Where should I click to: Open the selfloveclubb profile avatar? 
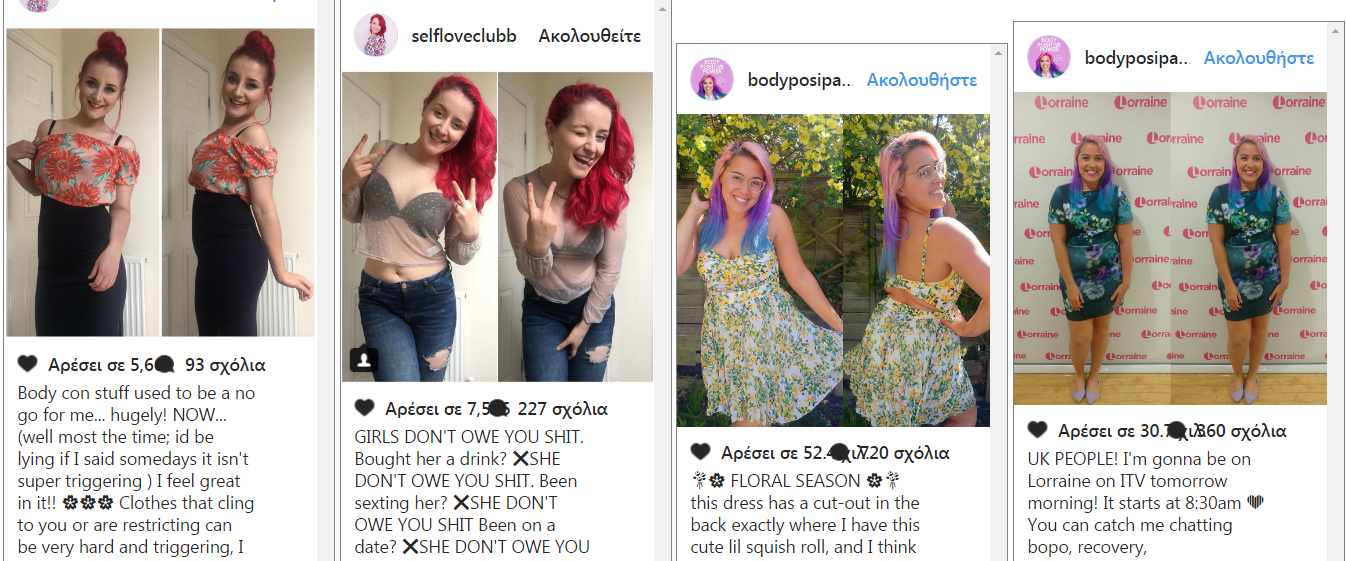coord(376,35)
